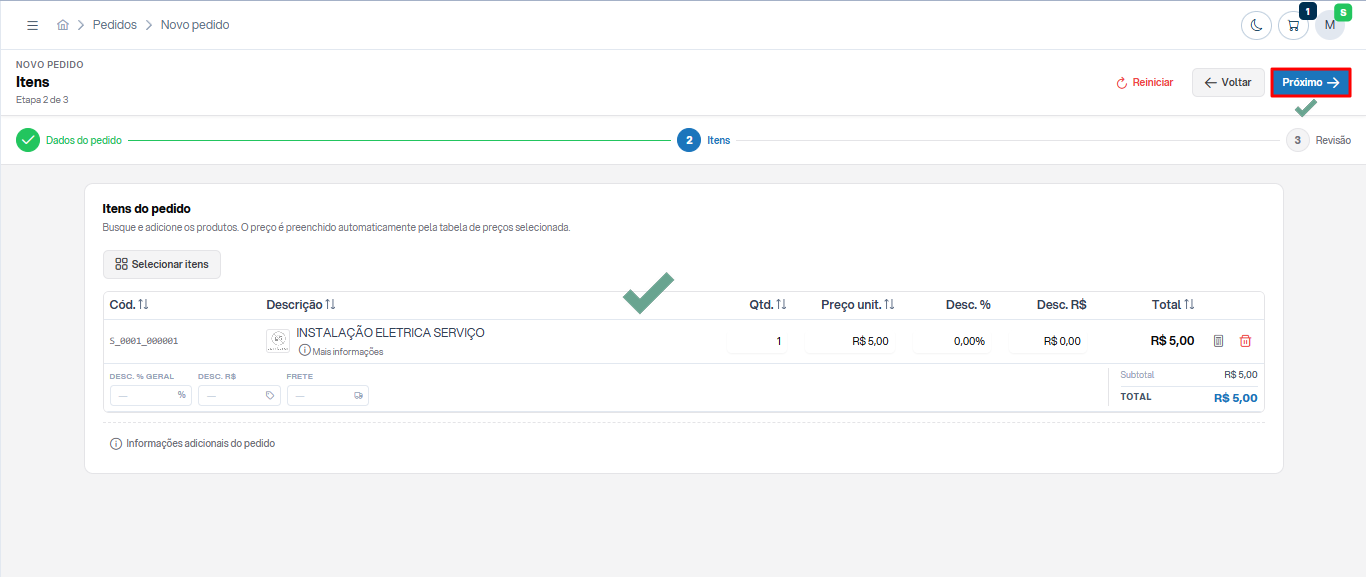
Task: Focus the Frete input field
Action: (x=327, y=395)
